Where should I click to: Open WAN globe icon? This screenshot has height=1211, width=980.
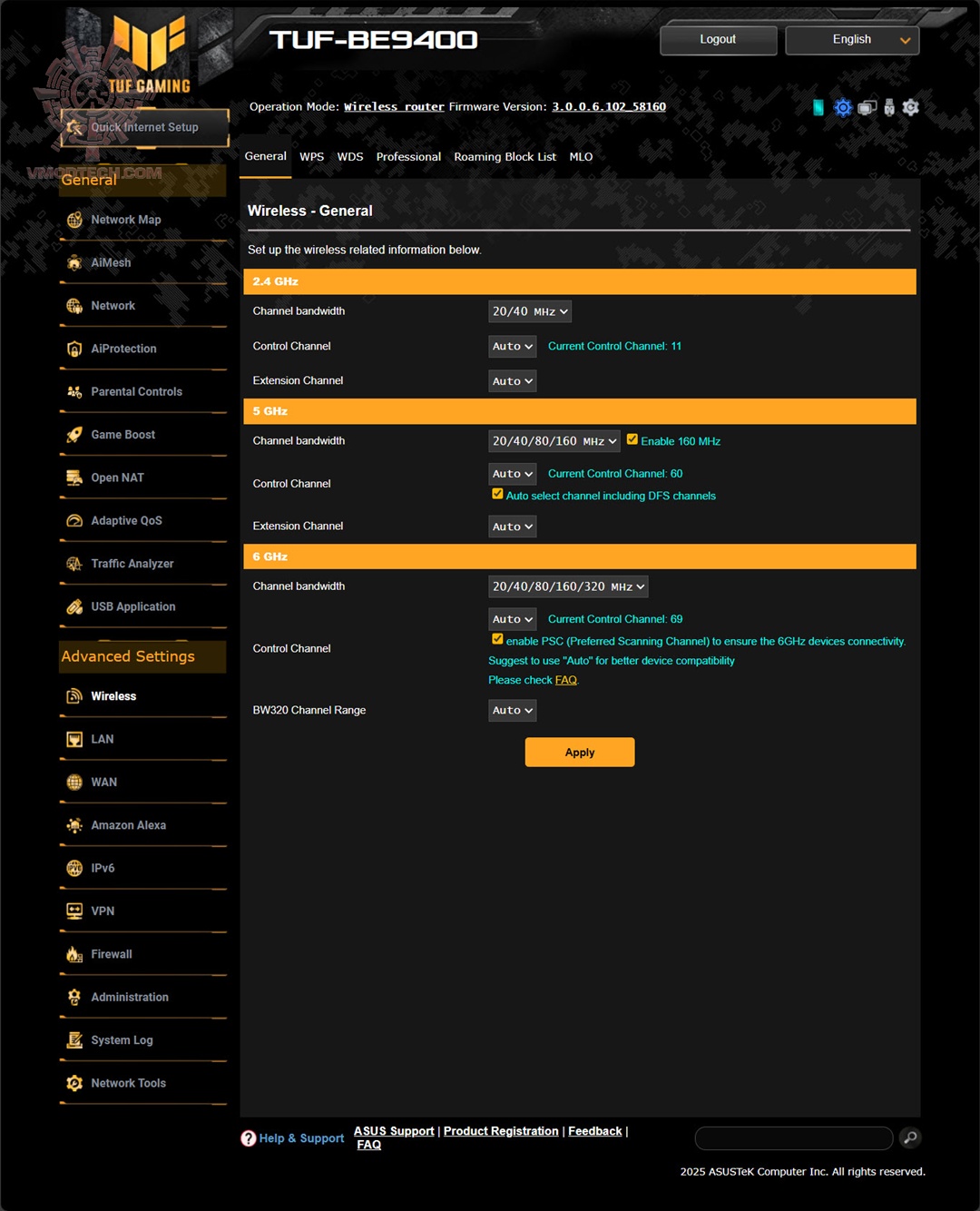coord(74,782)
